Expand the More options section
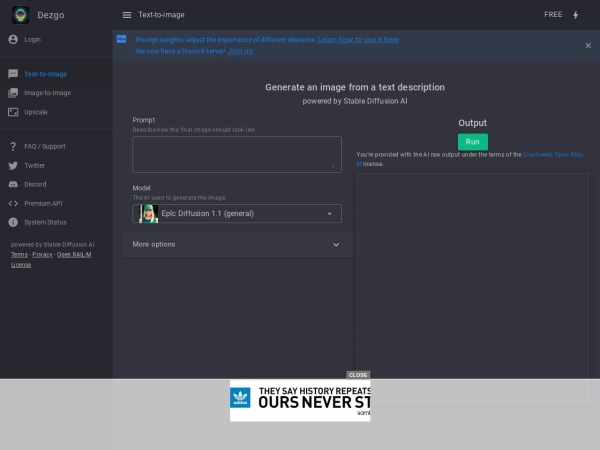 click(x=236, y=245)
